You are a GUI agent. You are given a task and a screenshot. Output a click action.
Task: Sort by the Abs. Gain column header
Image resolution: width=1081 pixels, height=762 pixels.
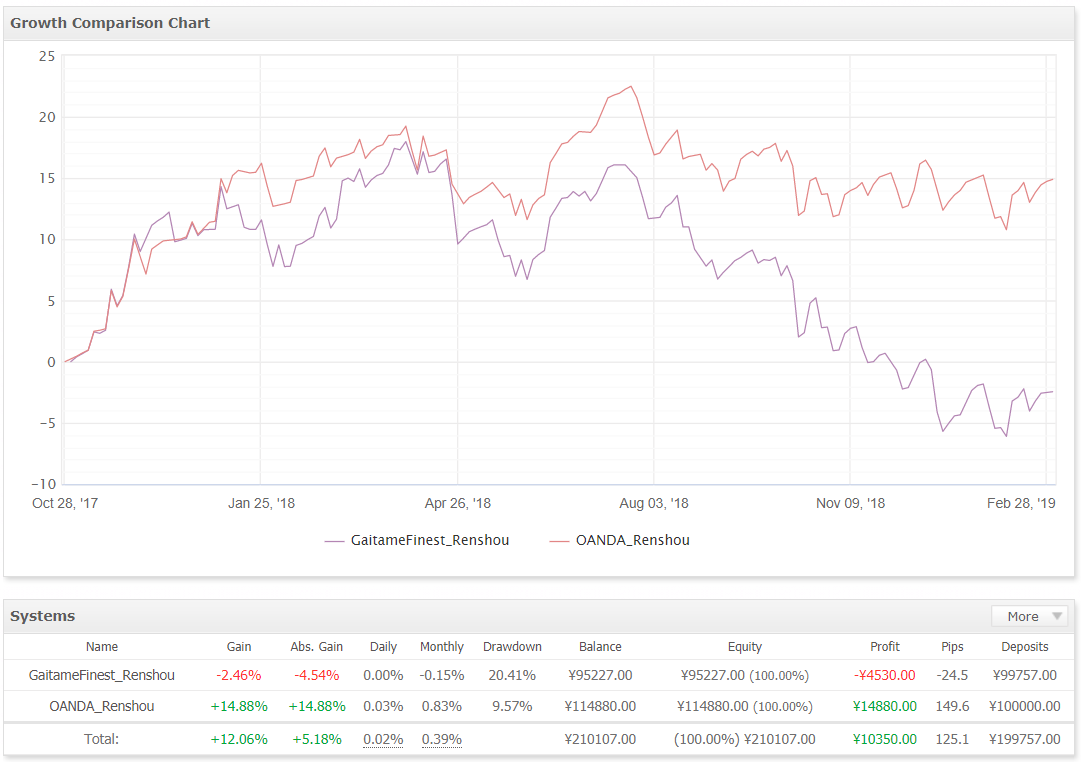pos(317,647)
